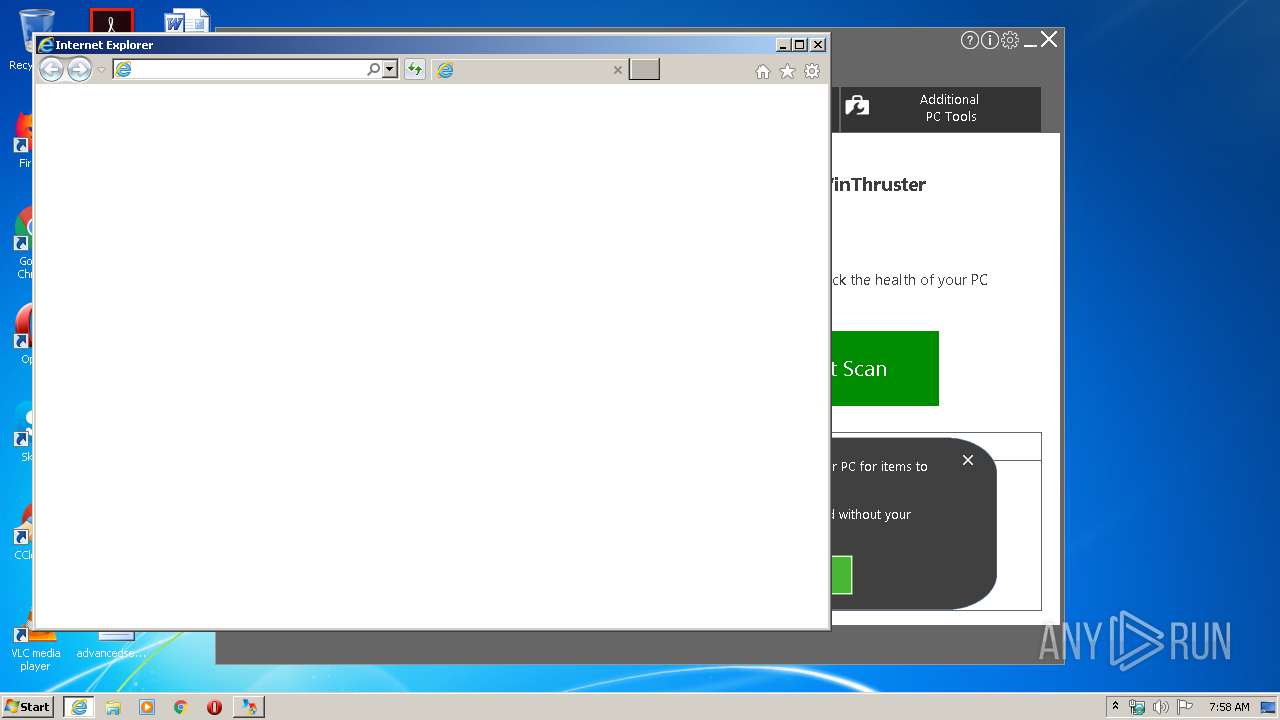Select the advancedse... desktop file

point(111,646)
